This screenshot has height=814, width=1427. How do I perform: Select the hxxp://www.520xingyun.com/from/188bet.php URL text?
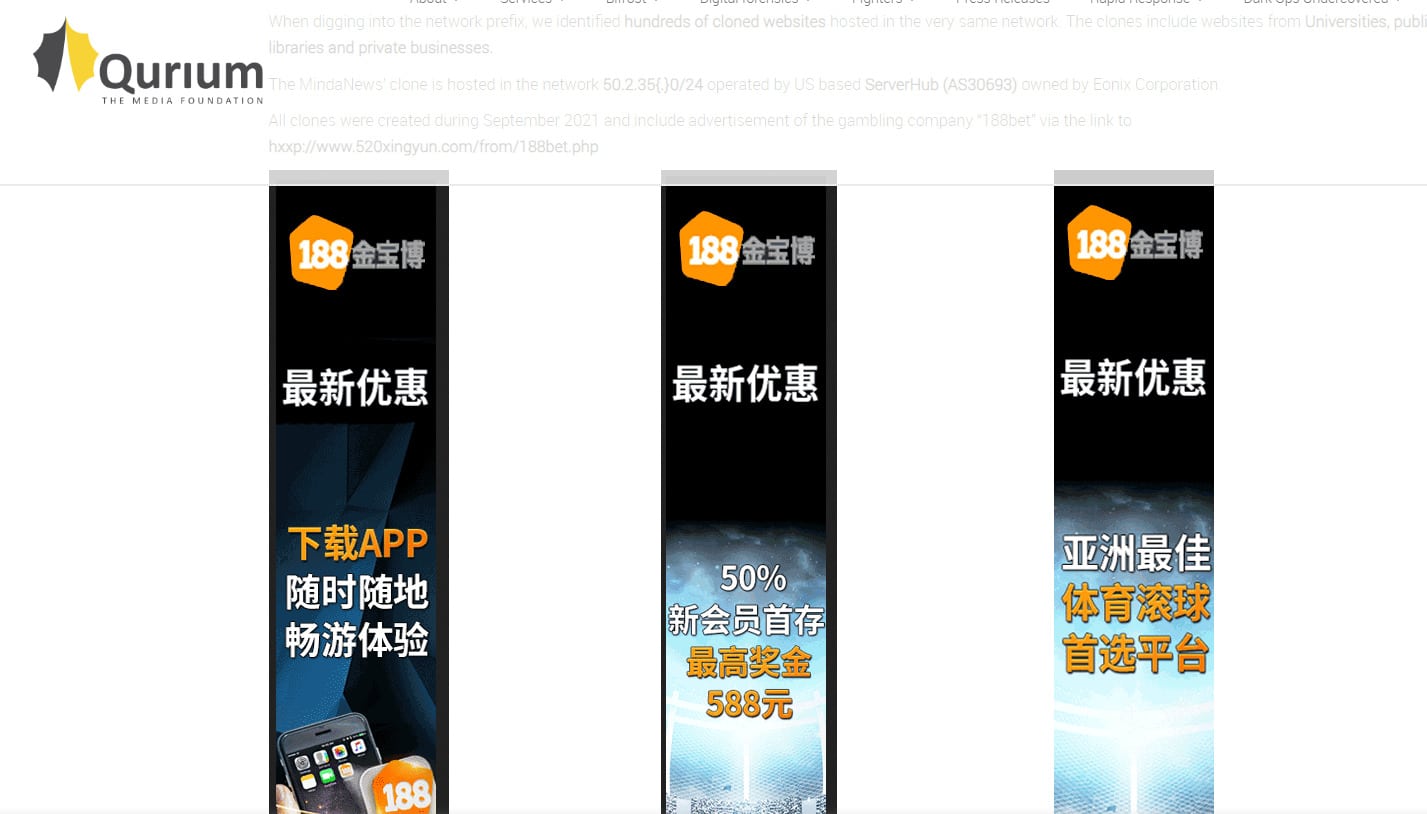[x=433, y=147]
